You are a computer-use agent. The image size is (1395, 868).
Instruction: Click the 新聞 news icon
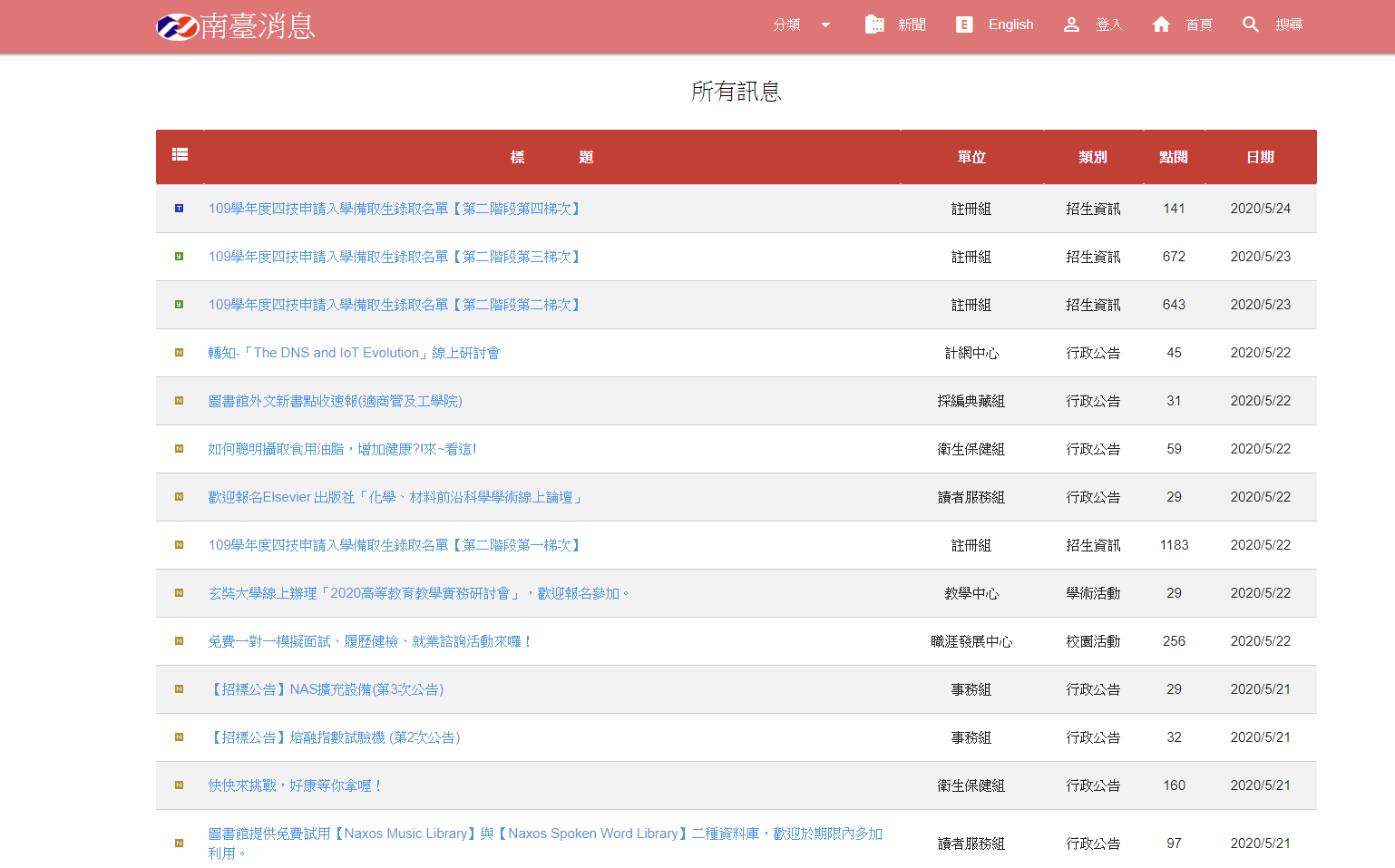coord(874,24)
